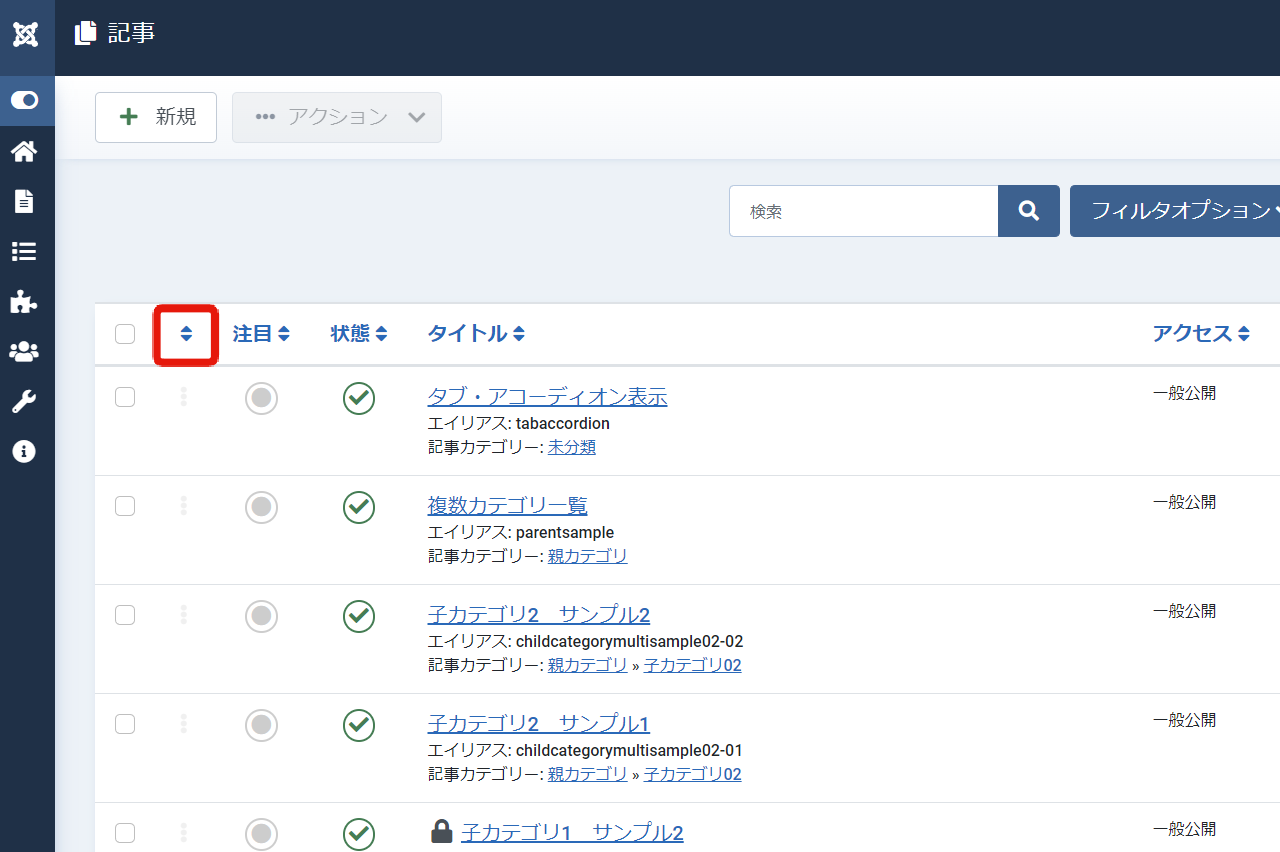Open the Users group icon
1280x852 pixels.
pos(24,352)
